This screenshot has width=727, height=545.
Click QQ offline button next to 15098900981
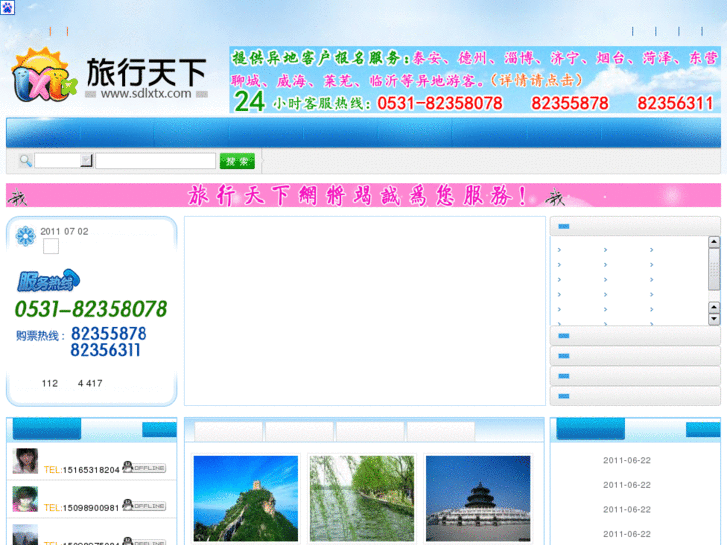click(x=144, y=505)
